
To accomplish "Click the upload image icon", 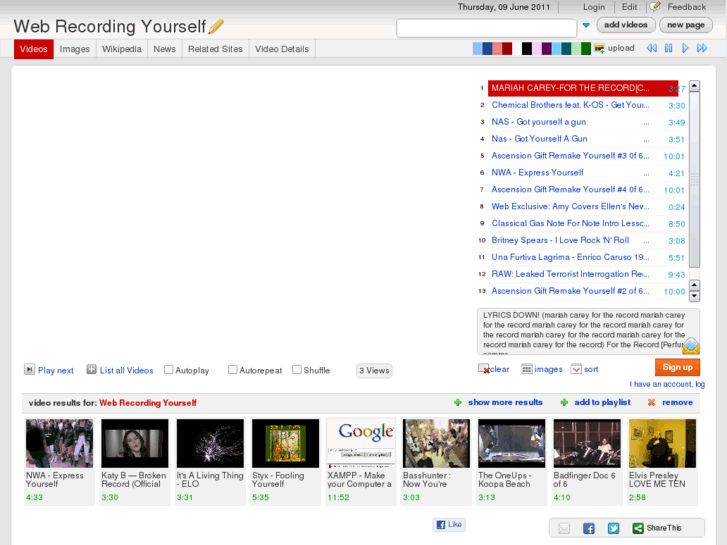I will [599, 48].
